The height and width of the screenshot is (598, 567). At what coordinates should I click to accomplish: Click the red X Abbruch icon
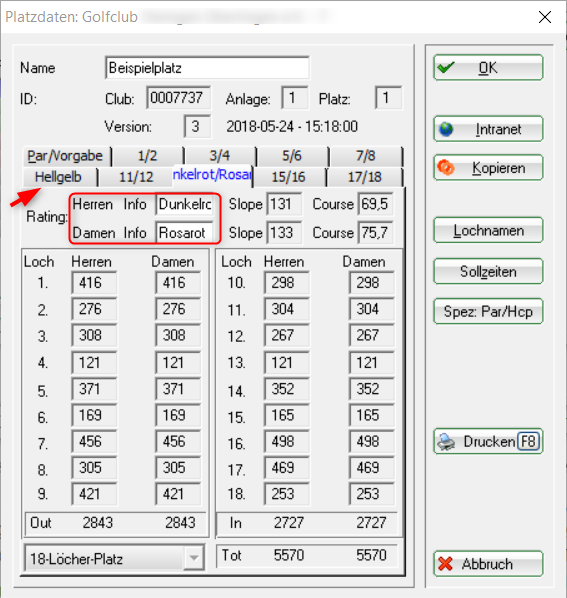(445, 564)
